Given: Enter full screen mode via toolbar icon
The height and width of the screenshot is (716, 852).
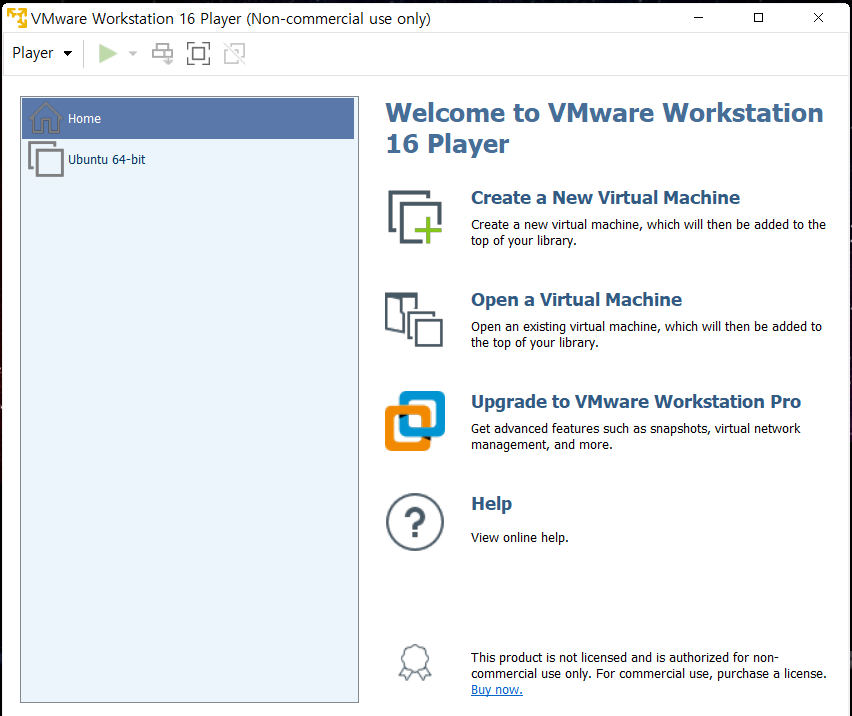Looking at the screenshot, I should point(198,53).
